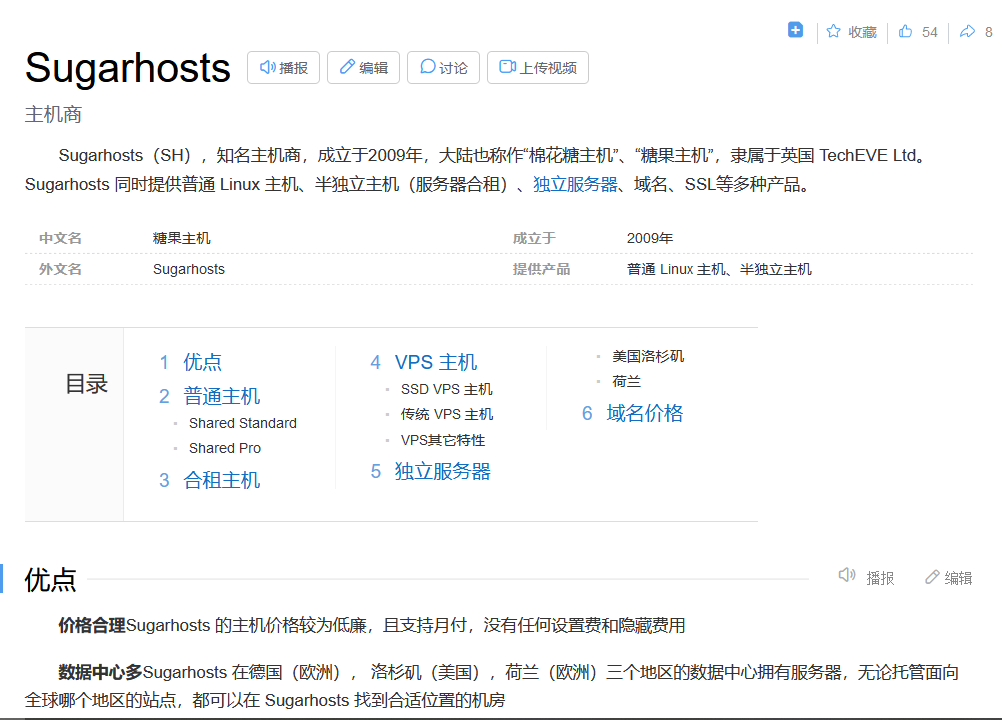Click the 2009年 founding year value
Viewport: 1002px width, 720px height.
(650, 238)
